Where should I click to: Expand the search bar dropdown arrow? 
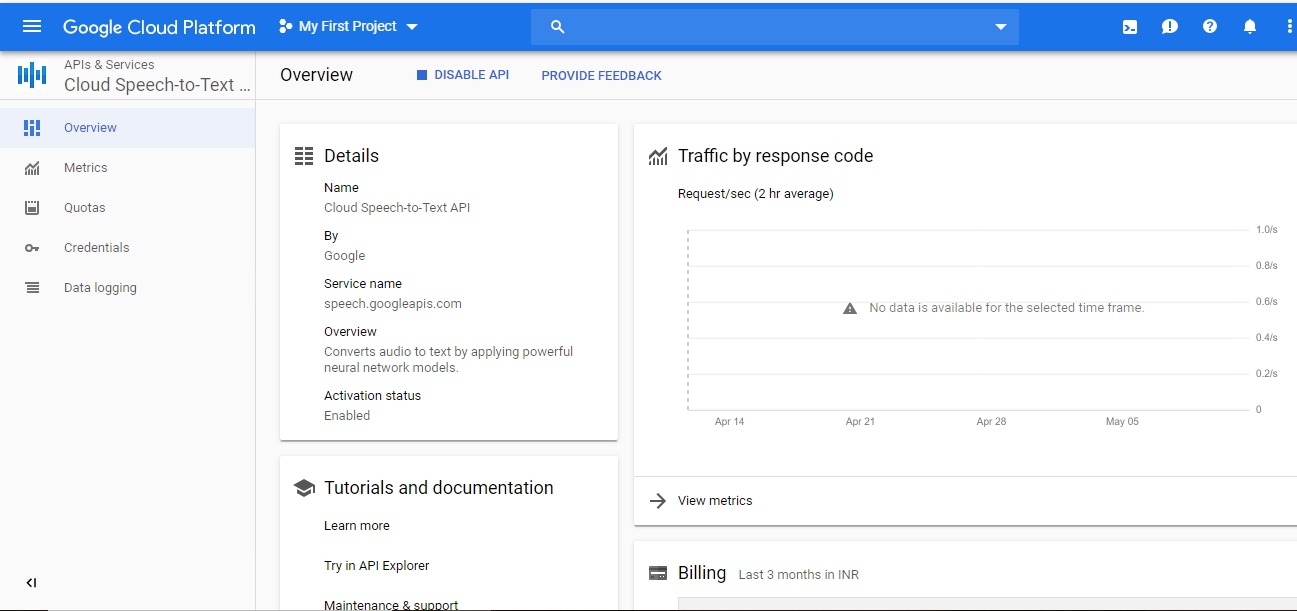tap(1000, 27)
